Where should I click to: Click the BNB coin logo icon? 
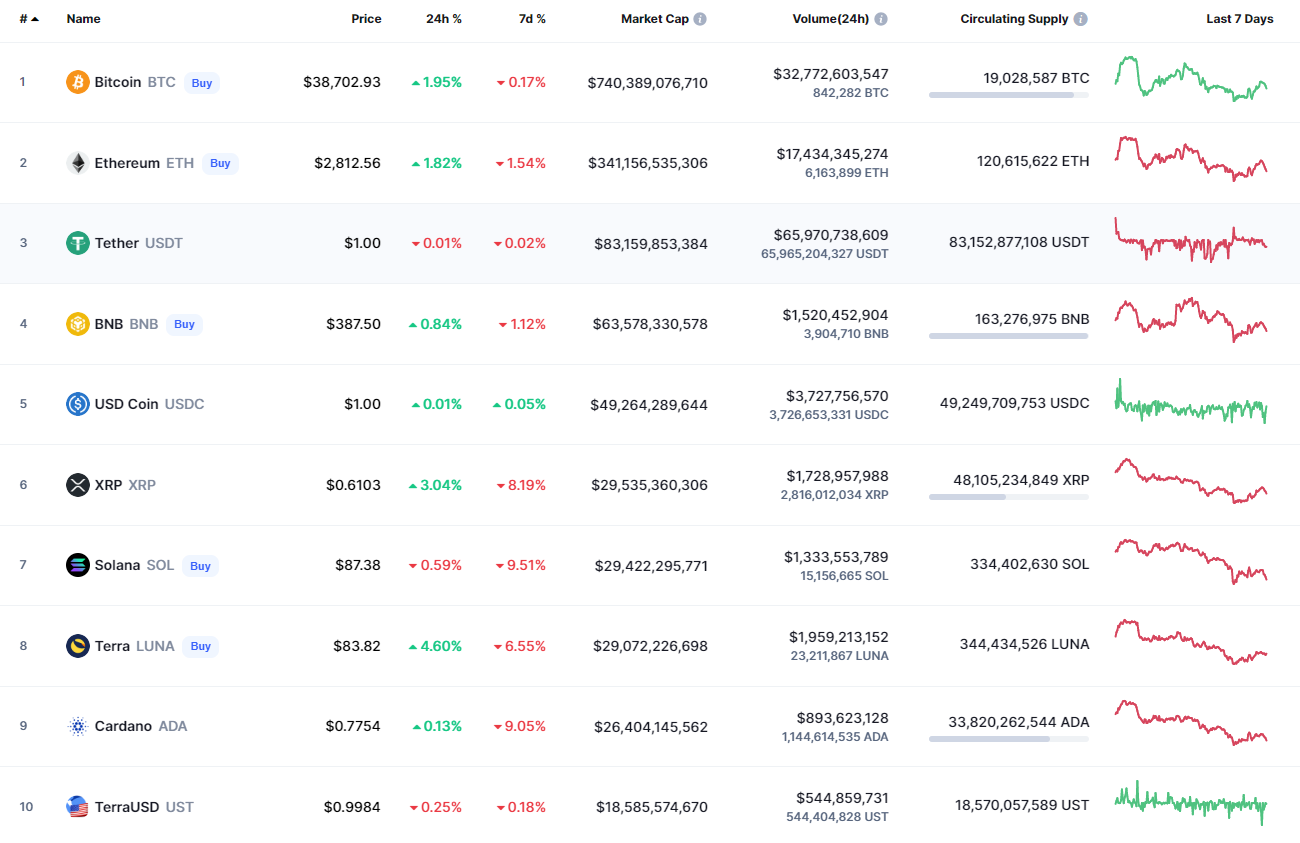tap(78, 324)
